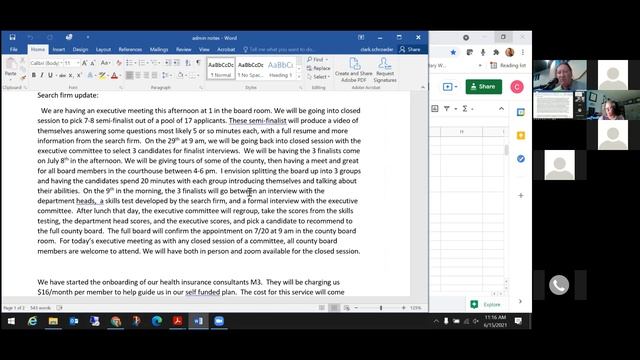Toggle the Print Layout view in status bar

click(334, 308)
